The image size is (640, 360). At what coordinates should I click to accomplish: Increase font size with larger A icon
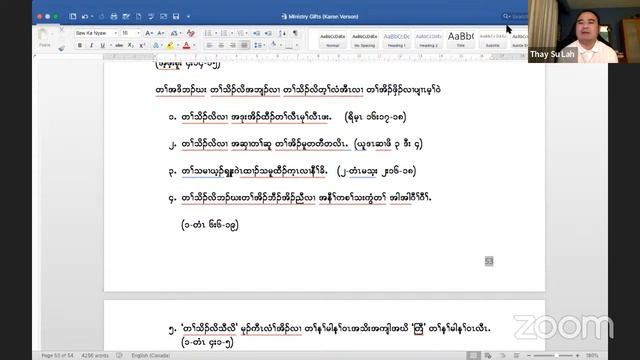[x=149, y=33]
